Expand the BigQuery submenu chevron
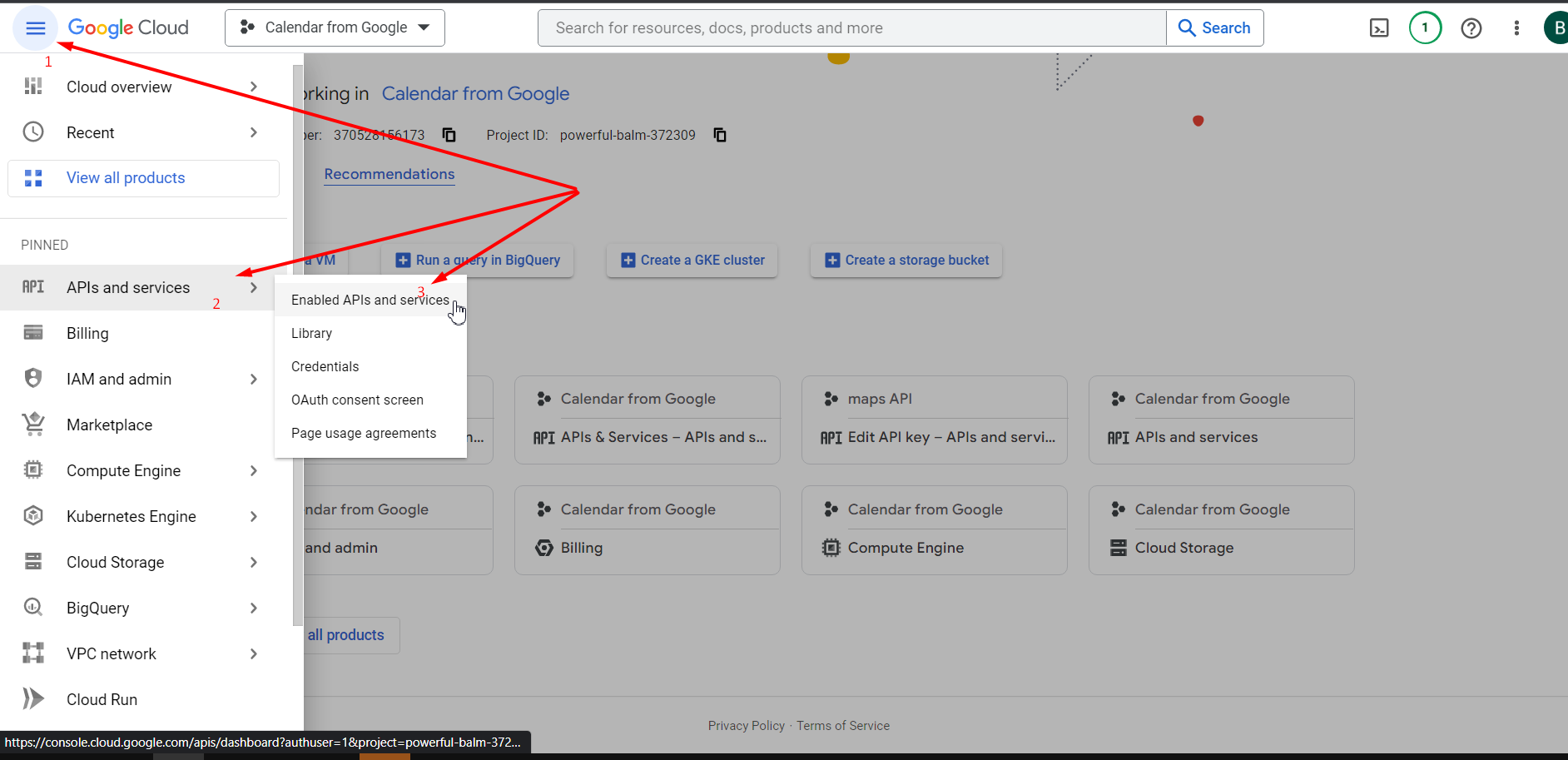The height and width of the screenshot is (760, 1568). point(254,608)
